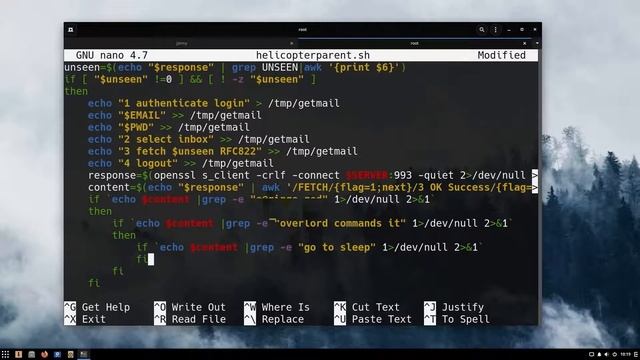Click the ^T To Spell shortcut
Image resolution: width=640 pixels, height=360 pixels.
coord(457,319)
